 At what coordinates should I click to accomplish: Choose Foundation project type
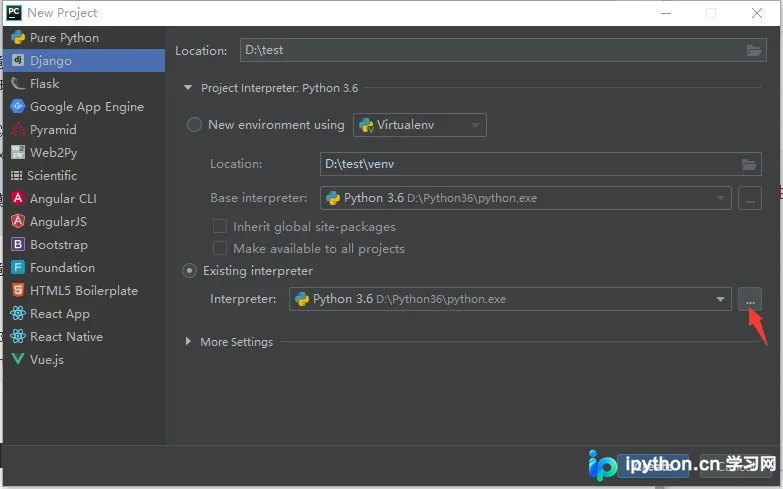[x=84, y=267]
